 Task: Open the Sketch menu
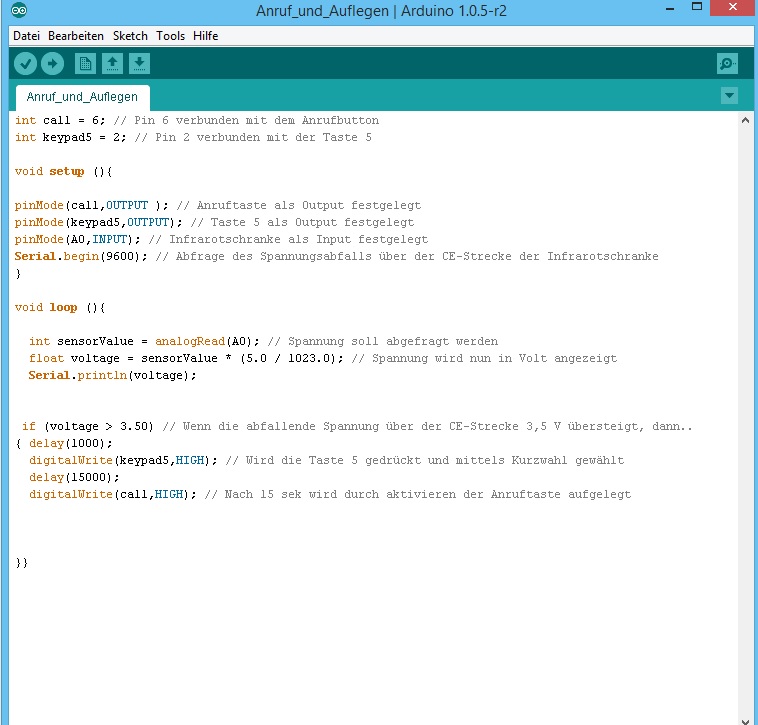click(x=130, y=36)
